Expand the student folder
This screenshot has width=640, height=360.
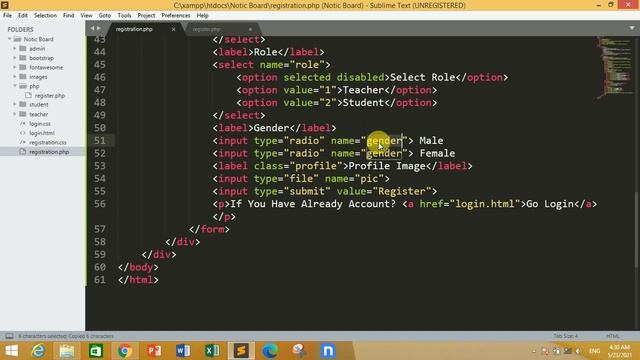15,104
